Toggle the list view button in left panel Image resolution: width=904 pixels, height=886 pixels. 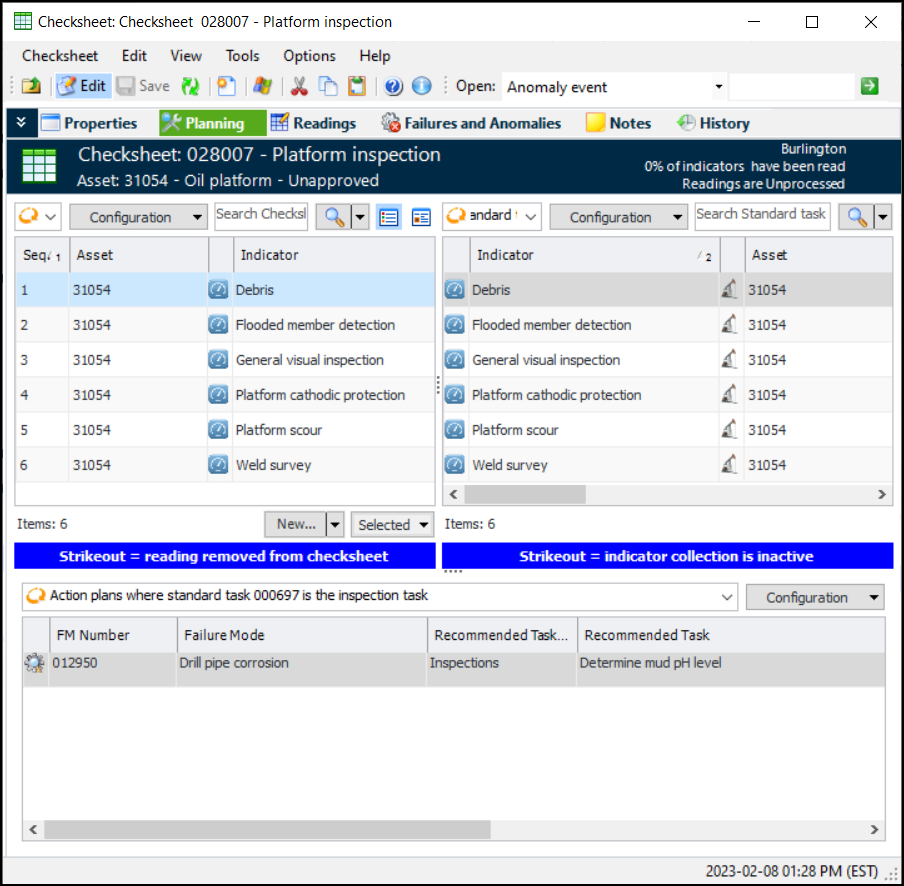[x=389, y=217]
